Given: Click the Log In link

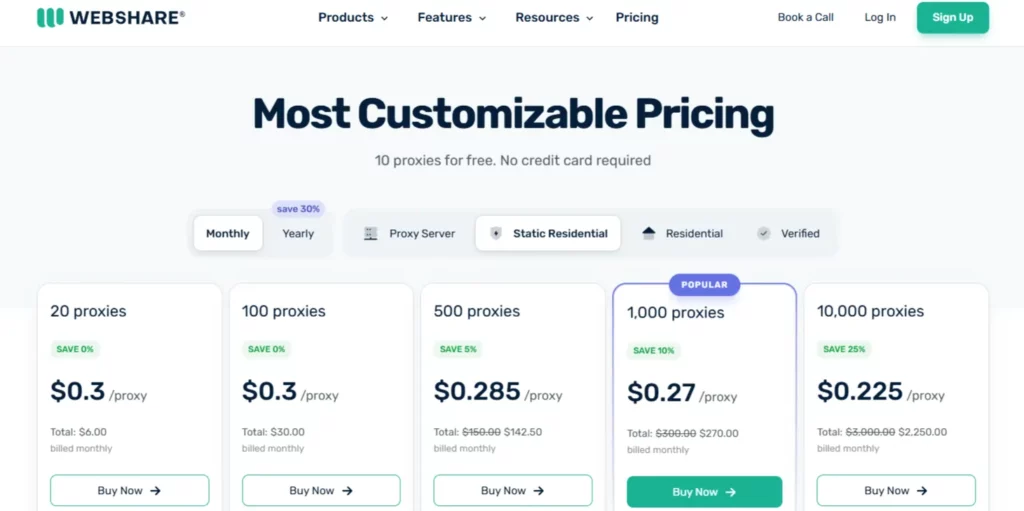Looking at the screenshot, I should tap(880, 17).
